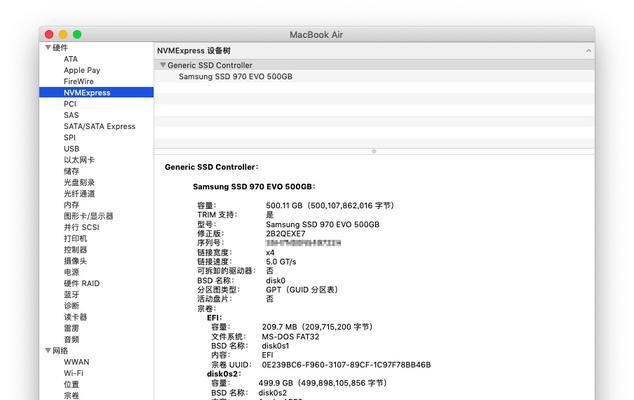Select 光纤通道 in the sidebar
The height and width of the screenshot is (400, 634).
(79, 193)
